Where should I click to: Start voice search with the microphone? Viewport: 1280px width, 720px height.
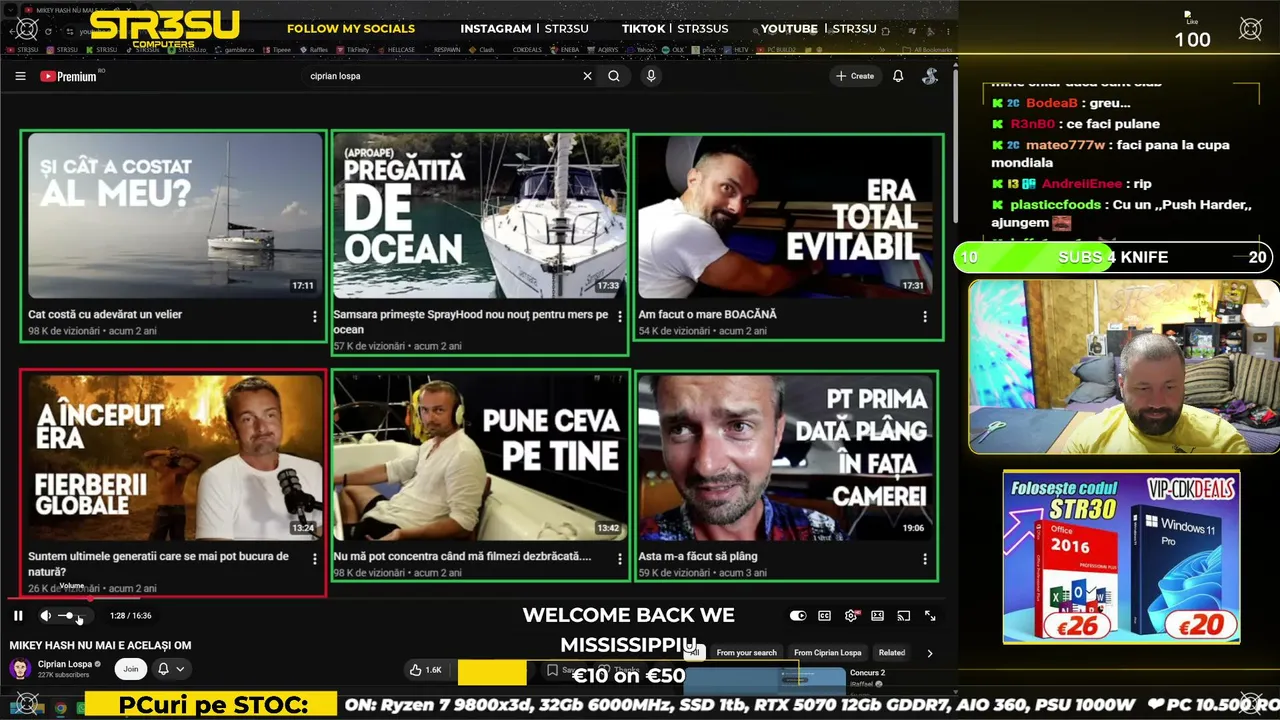[651, 76]
